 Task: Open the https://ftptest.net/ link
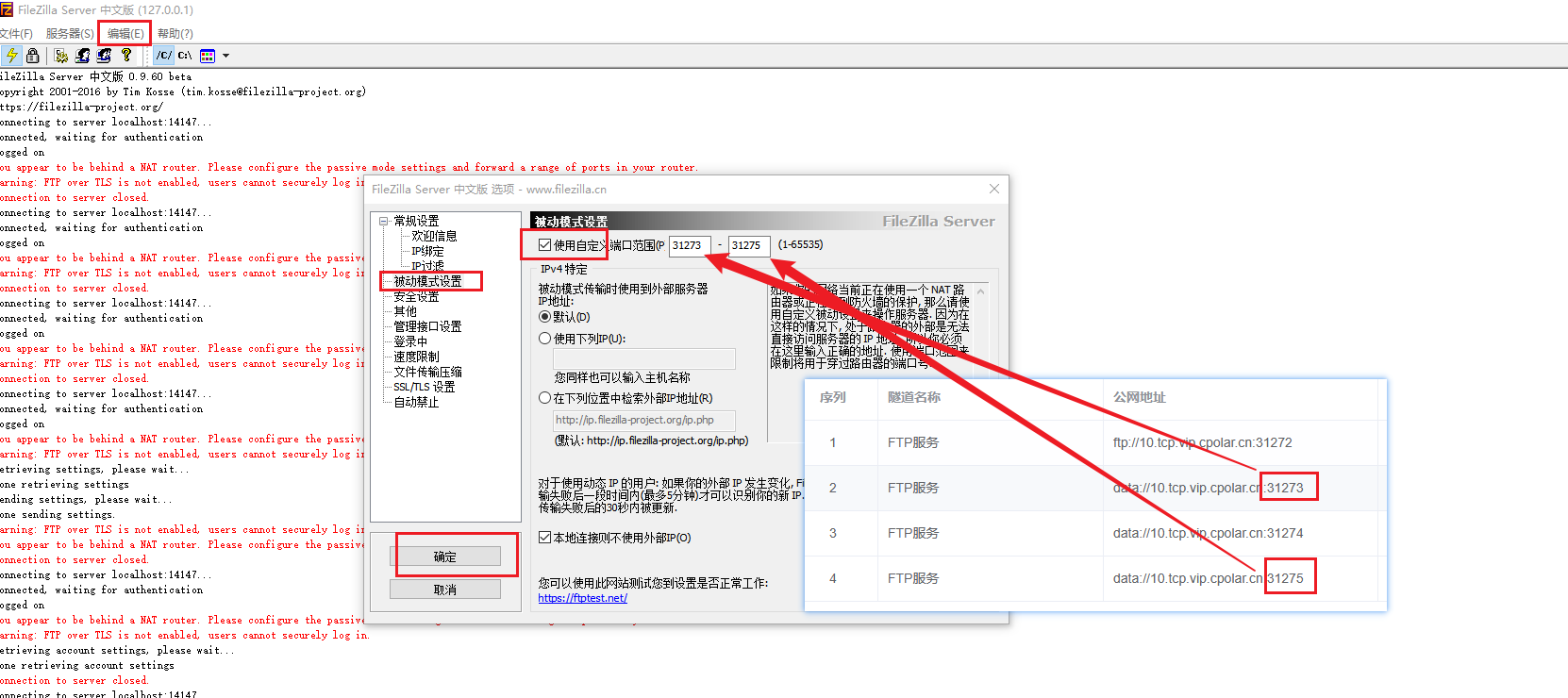(582, 598)
